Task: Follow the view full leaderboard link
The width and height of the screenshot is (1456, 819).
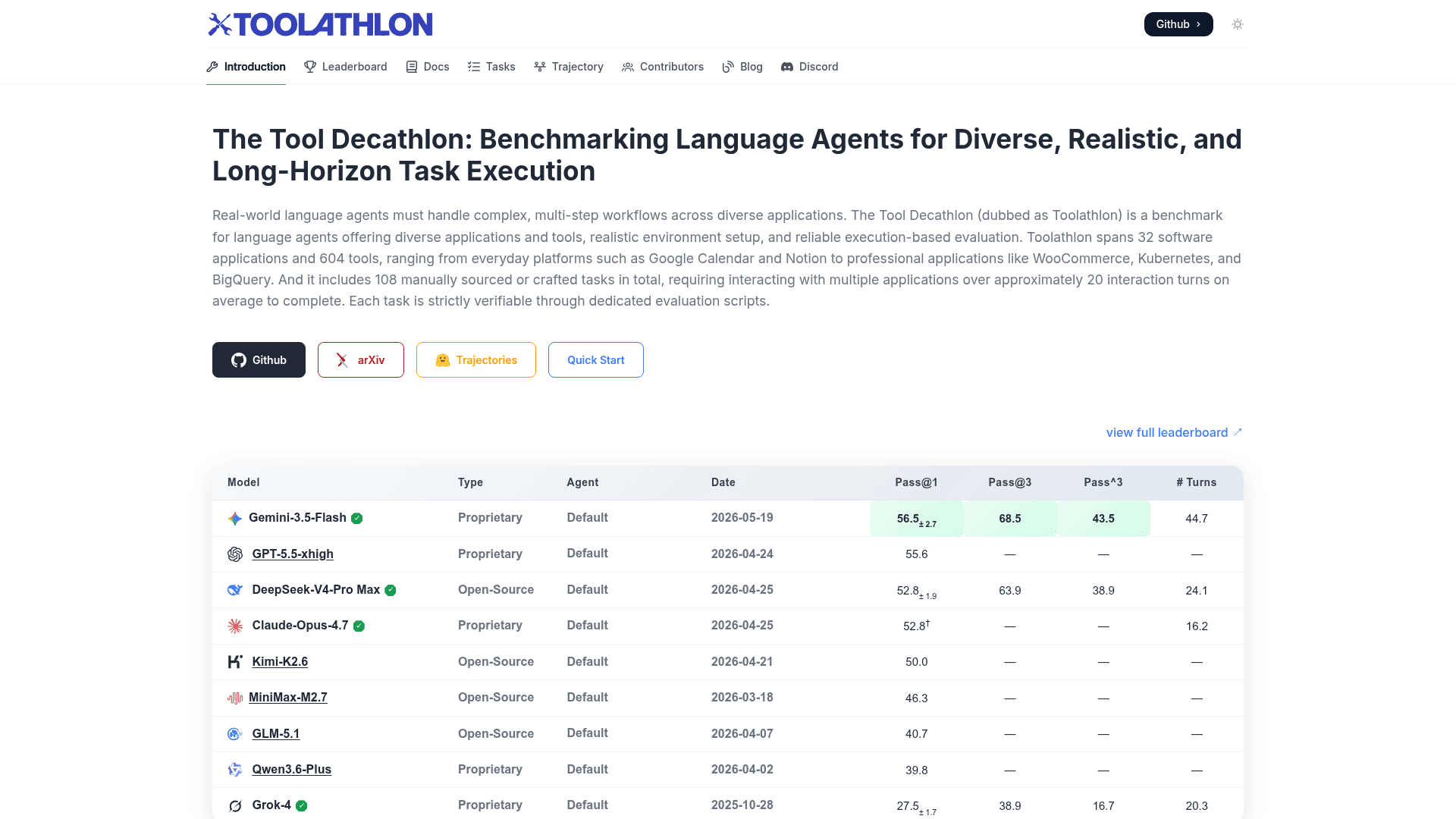Action: click(x=1174, y=432)
